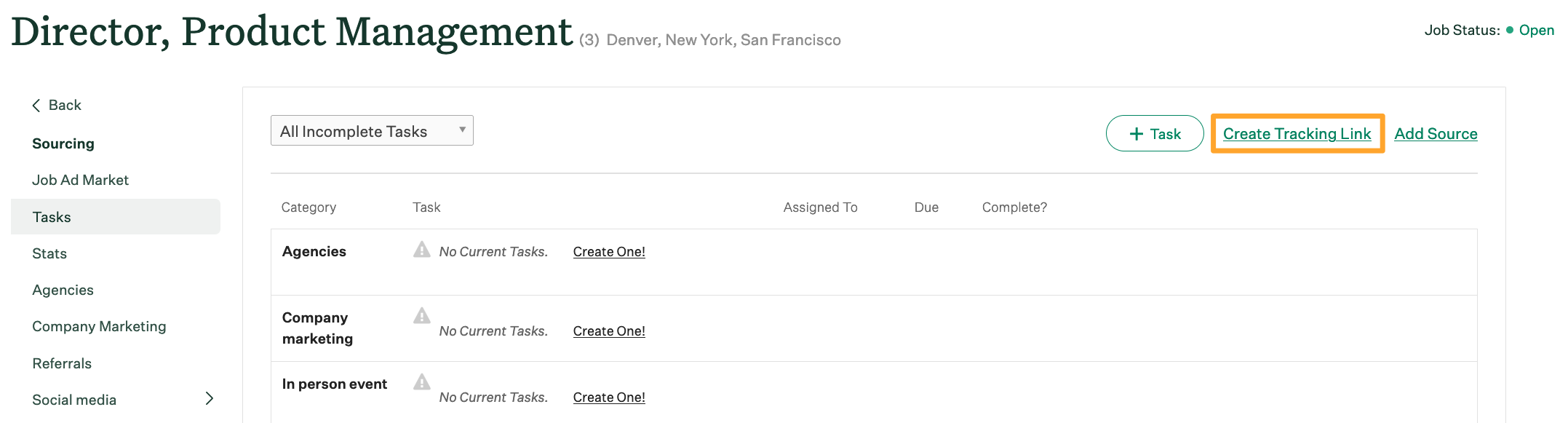Click Add Source
The width and height of the screenshot is (1568, 423).
[1435, 133]
